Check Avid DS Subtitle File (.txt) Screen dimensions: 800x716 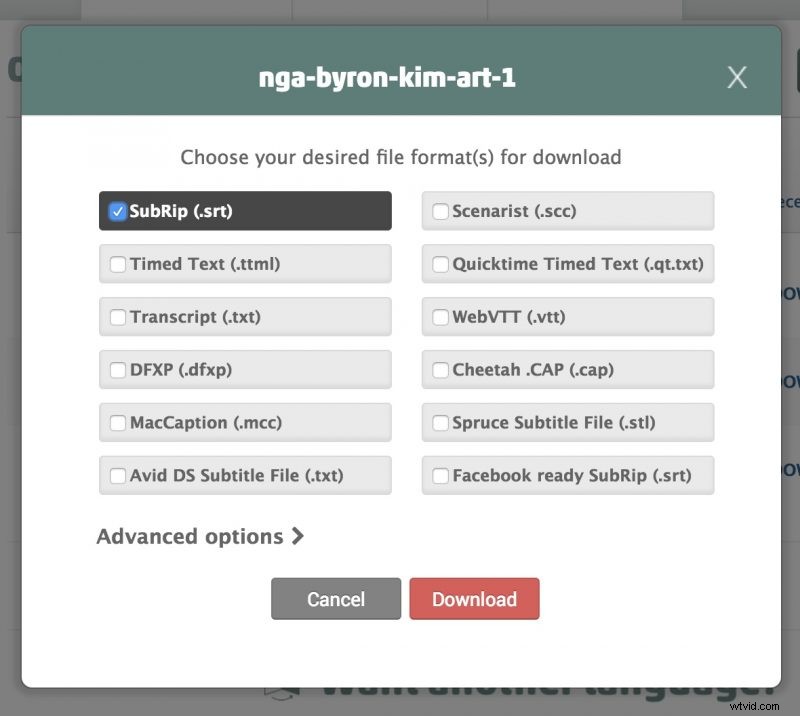[x=118, y=476]
